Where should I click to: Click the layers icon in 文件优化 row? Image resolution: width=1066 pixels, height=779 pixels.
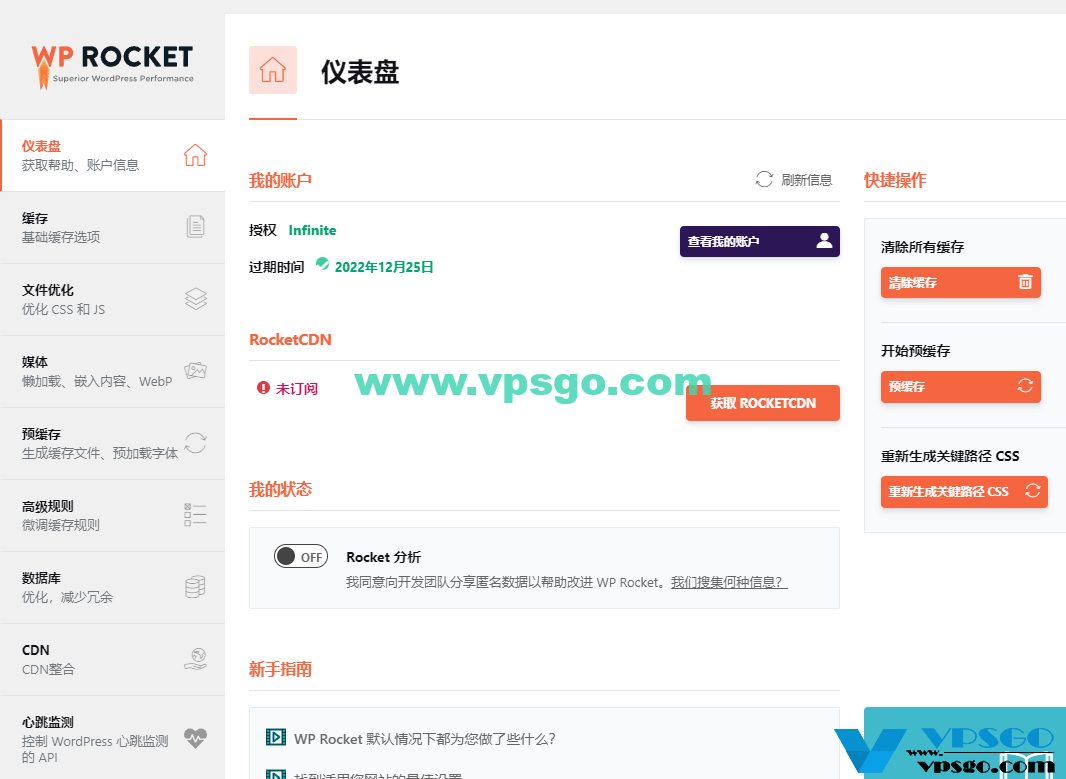(x=196, y=298)
